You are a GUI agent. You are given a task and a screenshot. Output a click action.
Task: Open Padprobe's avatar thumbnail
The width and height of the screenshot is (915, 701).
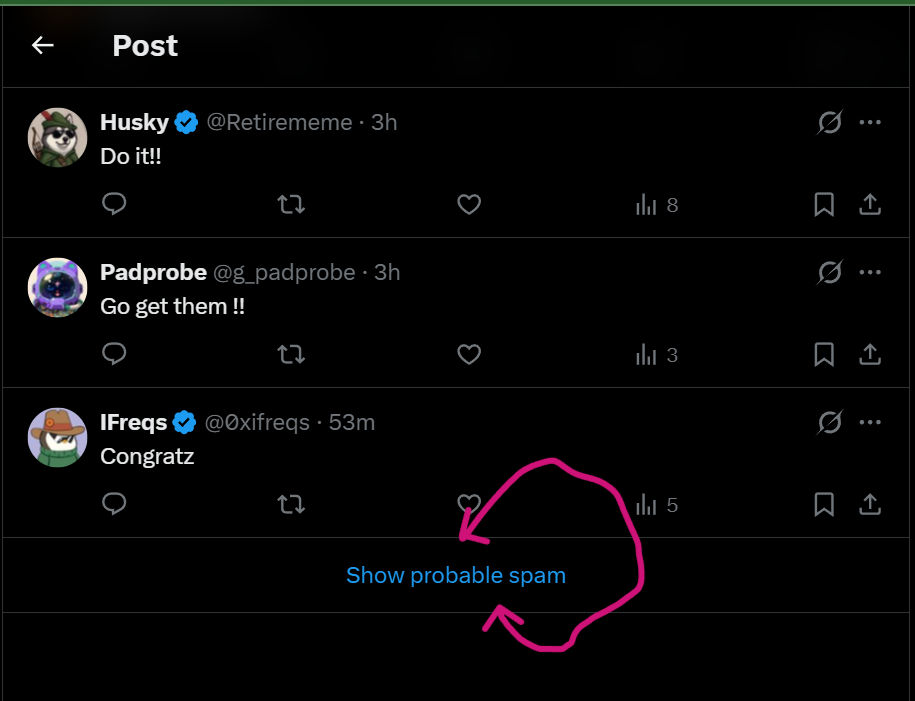coord(57,287)
